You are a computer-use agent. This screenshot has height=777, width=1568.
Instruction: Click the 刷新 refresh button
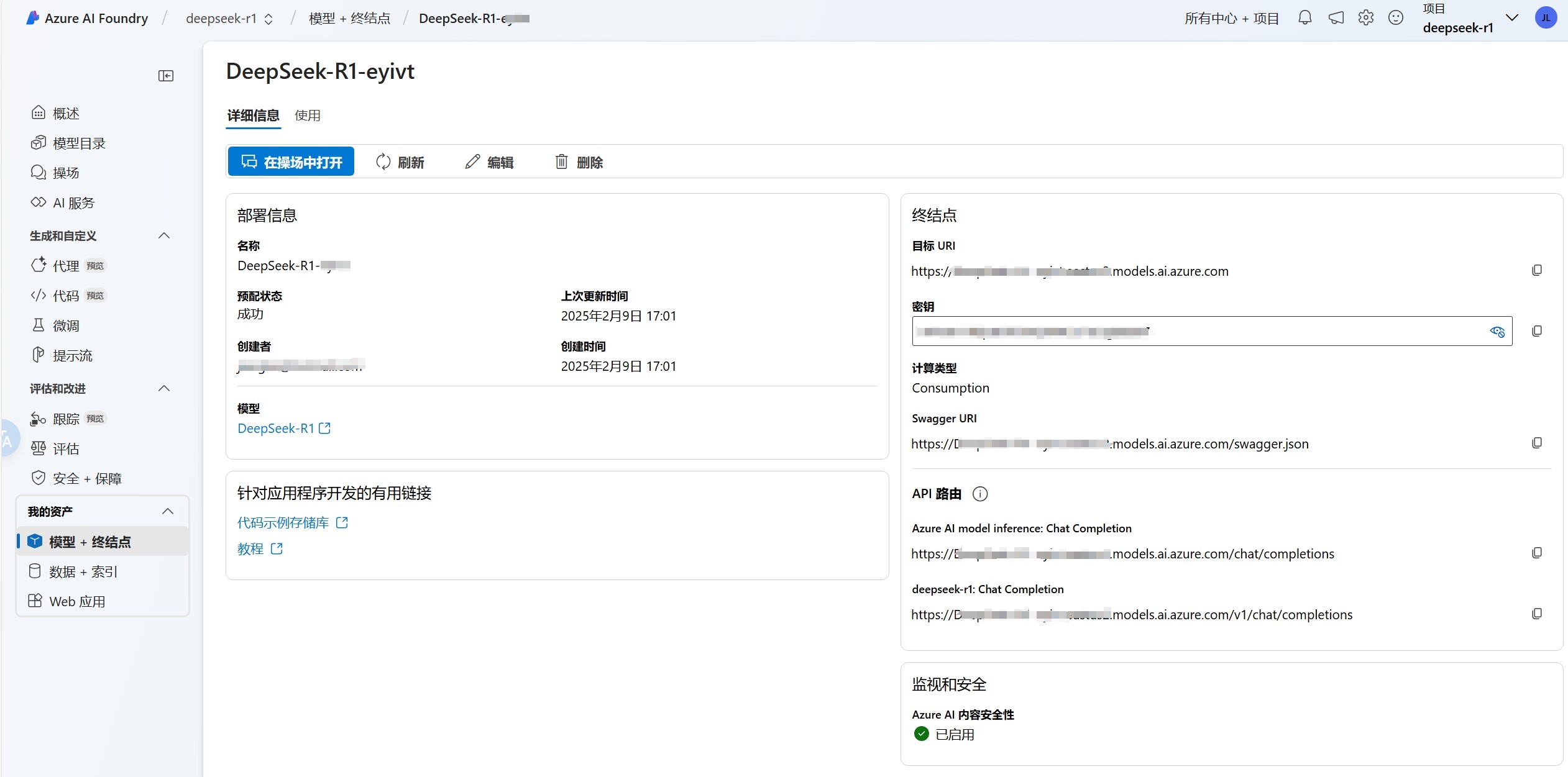pyautogui.click(x=400, y=162)
